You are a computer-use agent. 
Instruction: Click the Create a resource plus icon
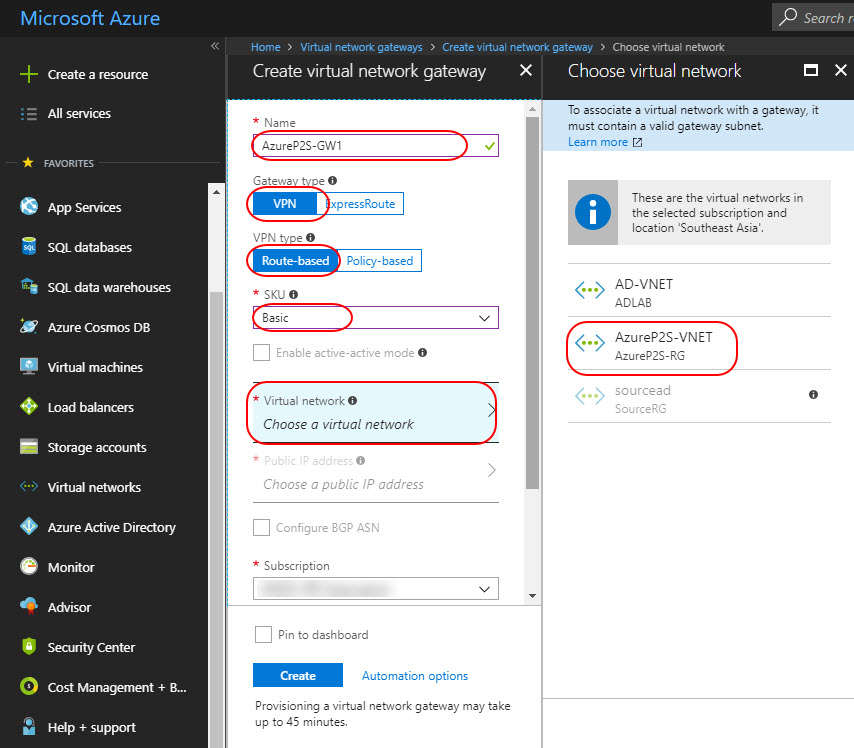coord(29,74)
